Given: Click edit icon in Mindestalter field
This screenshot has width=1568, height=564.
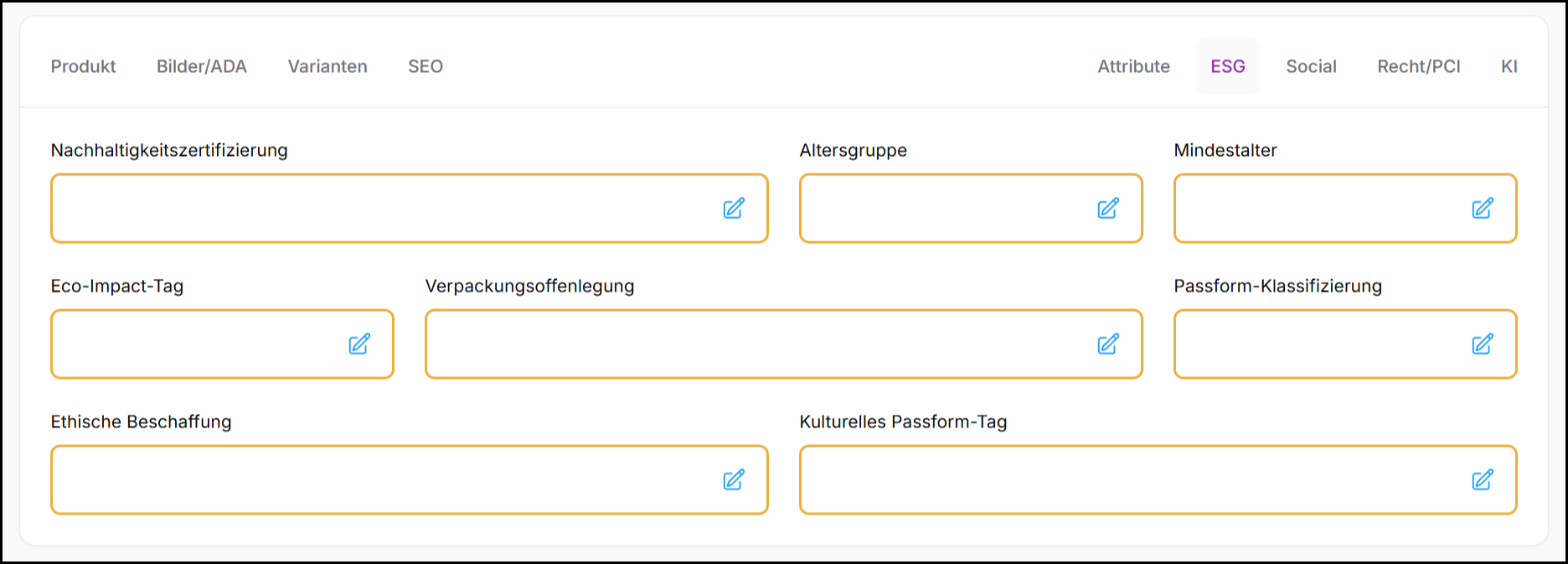Looking at the screenshot, I should [x=1483, y=209].
